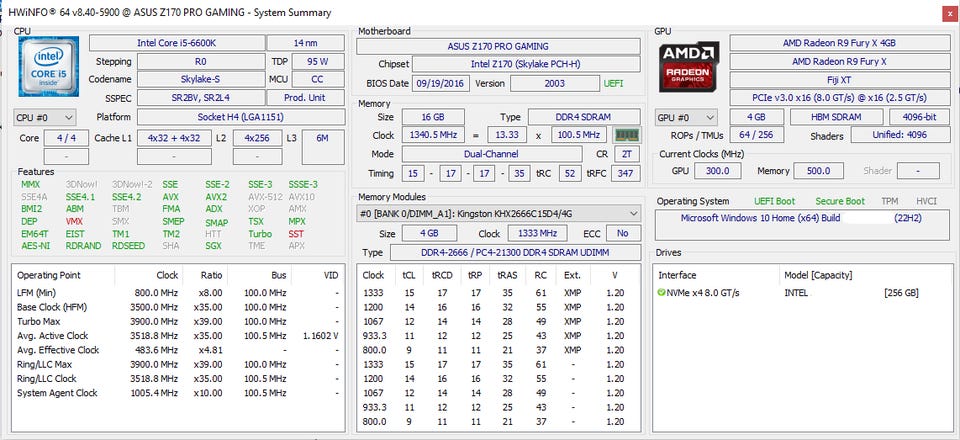
Task: Click the green UEFI label beside BIOS version
Action: (x=613, y=83)
